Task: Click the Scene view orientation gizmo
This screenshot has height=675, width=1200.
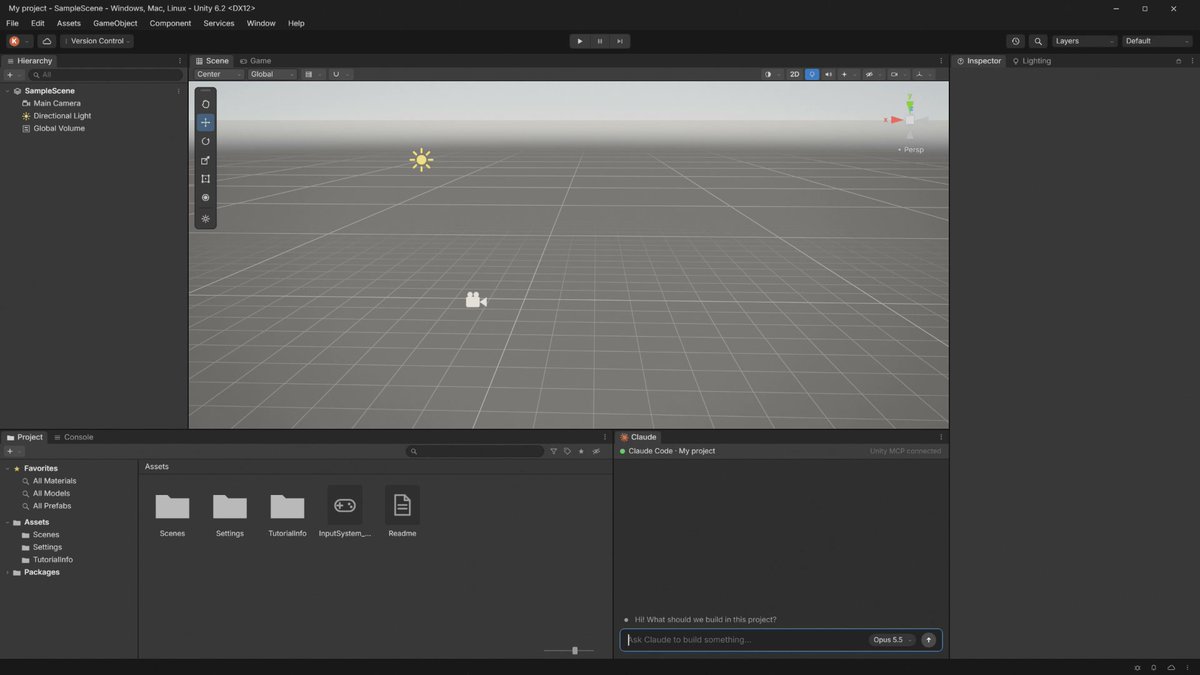Action: (x=908, y=119)
